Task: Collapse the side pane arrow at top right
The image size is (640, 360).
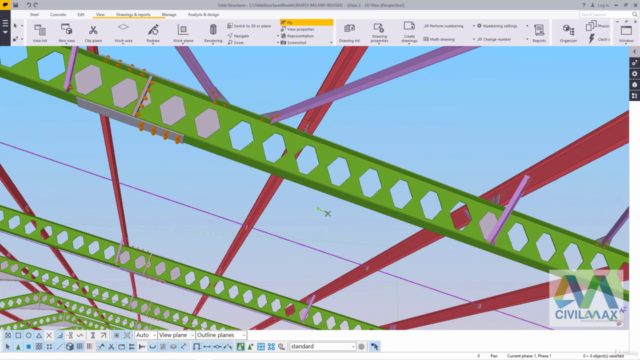Action: click(x=634, y=52)
